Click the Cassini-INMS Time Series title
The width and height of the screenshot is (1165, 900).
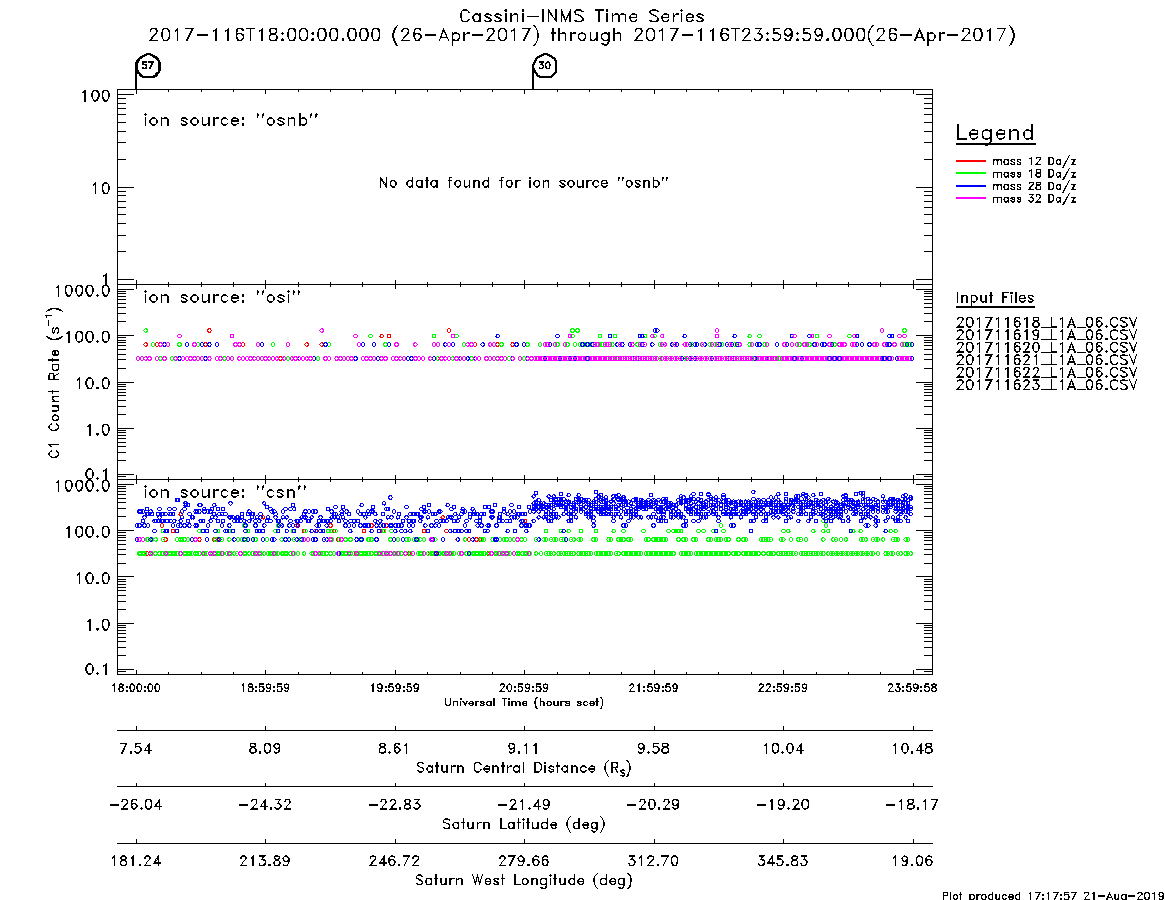(x=582, y=16)
